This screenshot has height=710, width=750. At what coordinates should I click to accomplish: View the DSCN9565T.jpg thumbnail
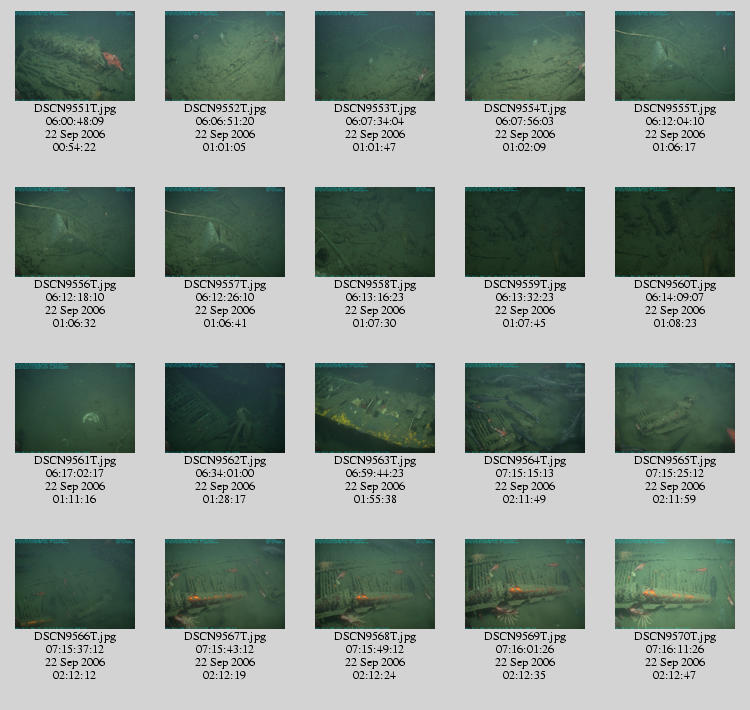tap(675, 408)
